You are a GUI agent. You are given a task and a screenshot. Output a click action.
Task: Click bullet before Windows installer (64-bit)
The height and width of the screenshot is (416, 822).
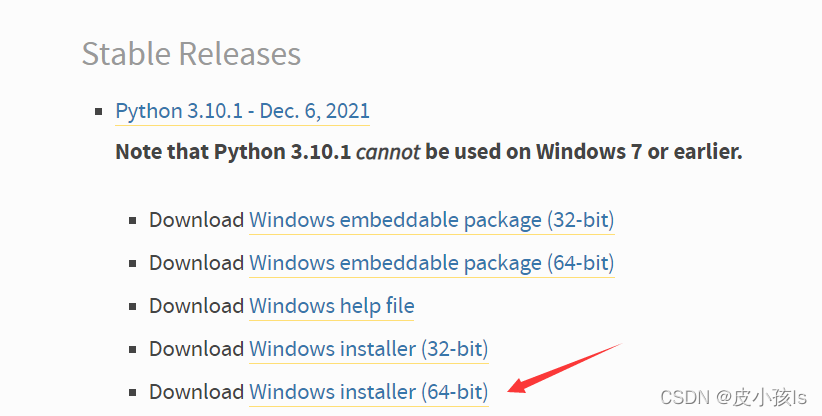point(132,393)
